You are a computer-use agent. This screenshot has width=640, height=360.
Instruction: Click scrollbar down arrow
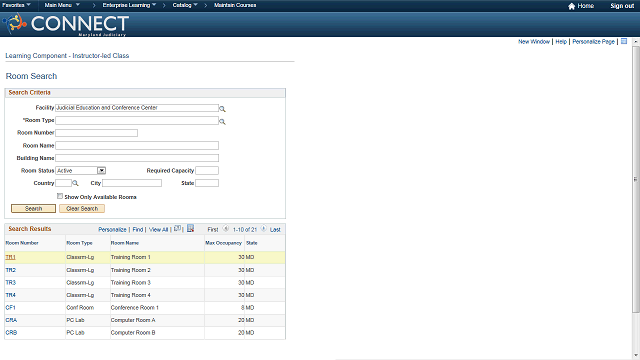tap(636, 356)
